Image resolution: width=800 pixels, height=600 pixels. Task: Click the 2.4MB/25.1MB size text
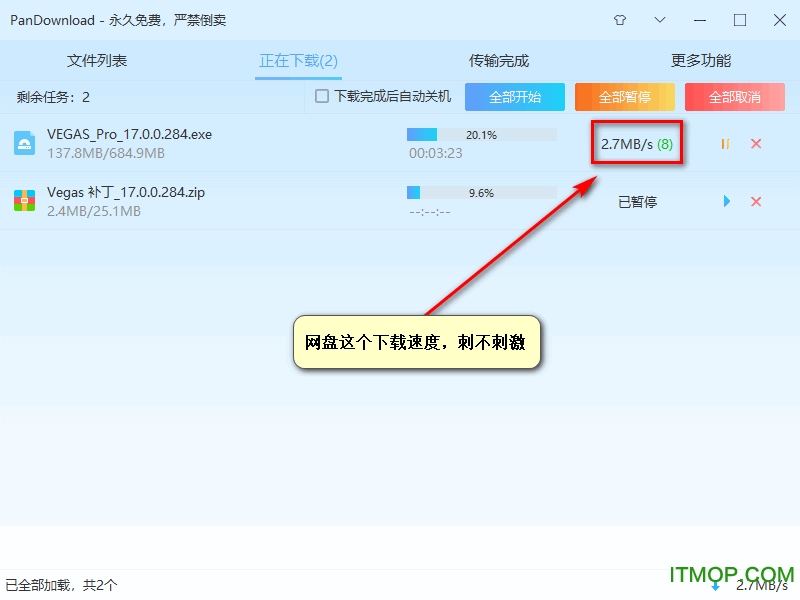pos(94,211)
